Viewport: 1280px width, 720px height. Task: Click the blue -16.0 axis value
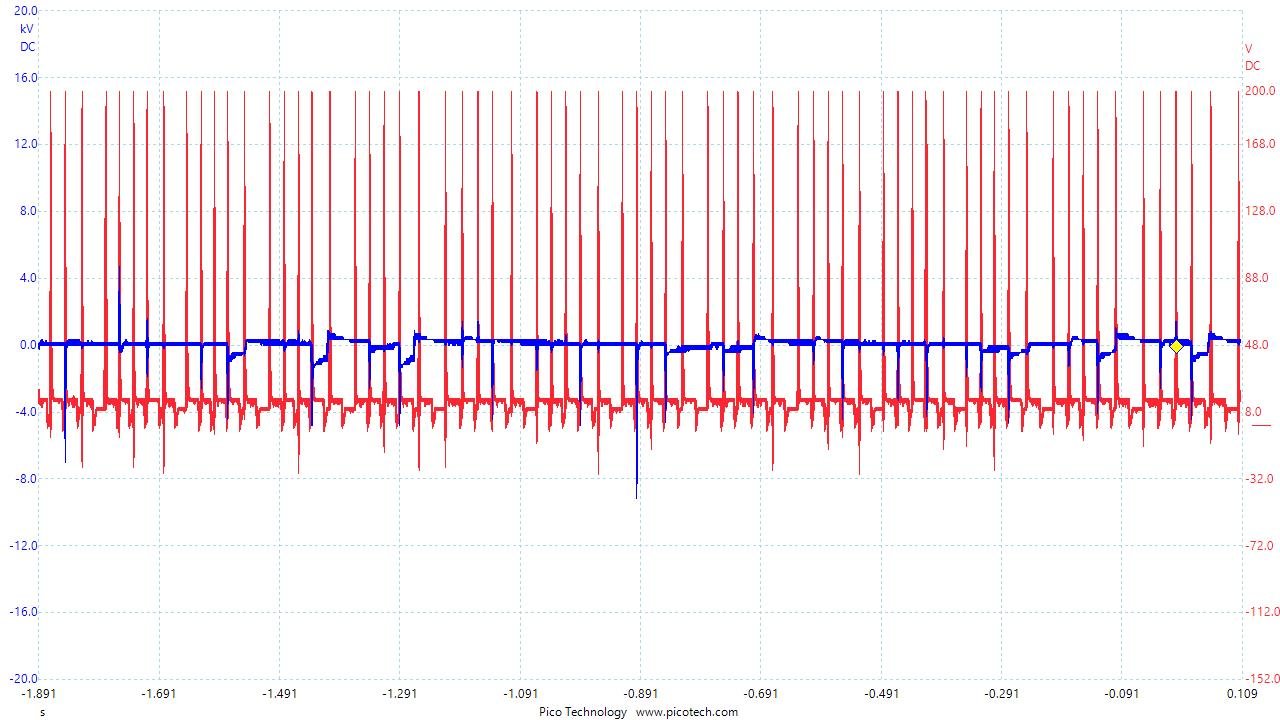coord(23,612)
